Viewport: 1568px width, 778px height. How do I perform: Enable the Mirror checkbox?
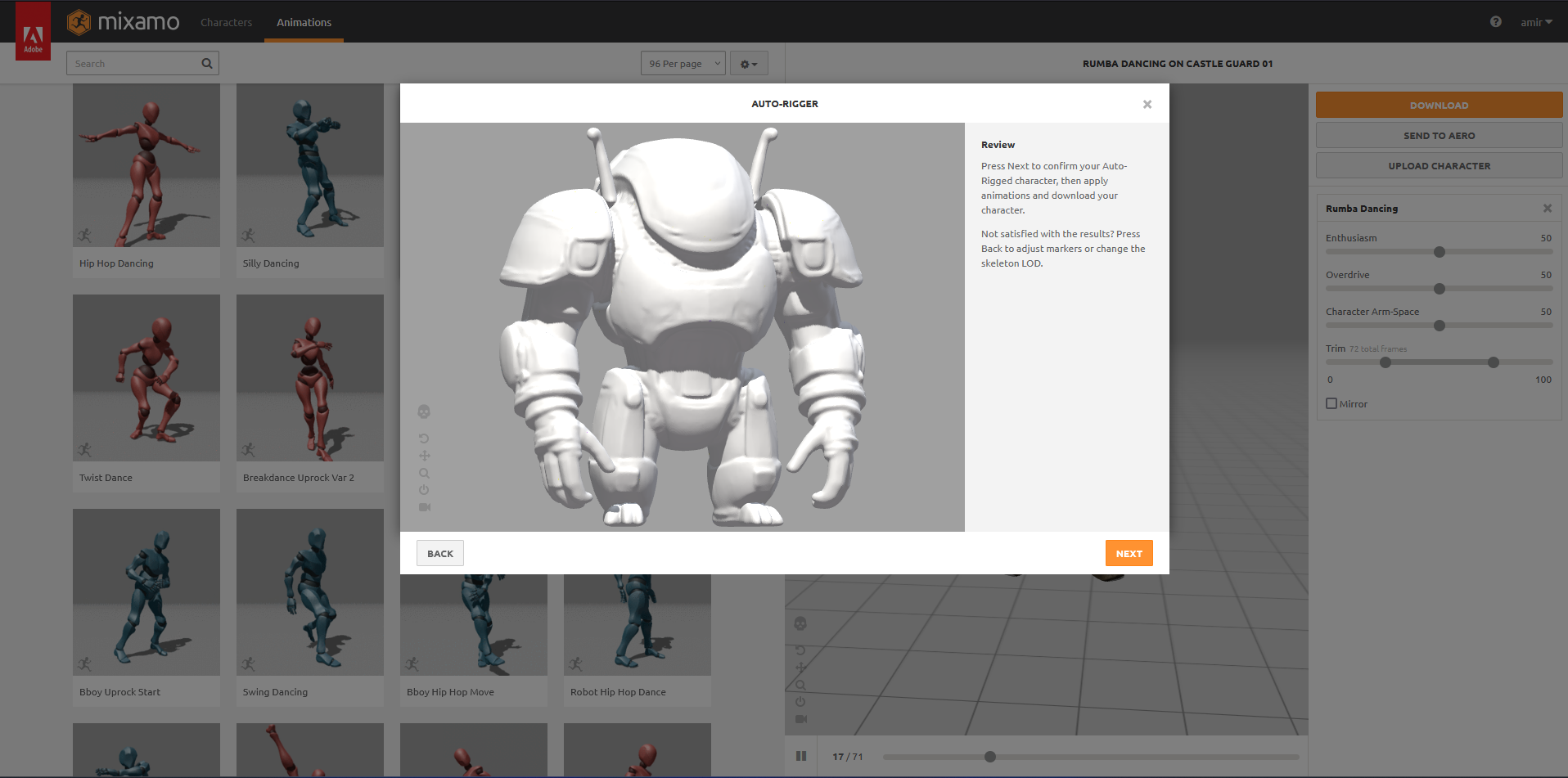click(1331, 403)
